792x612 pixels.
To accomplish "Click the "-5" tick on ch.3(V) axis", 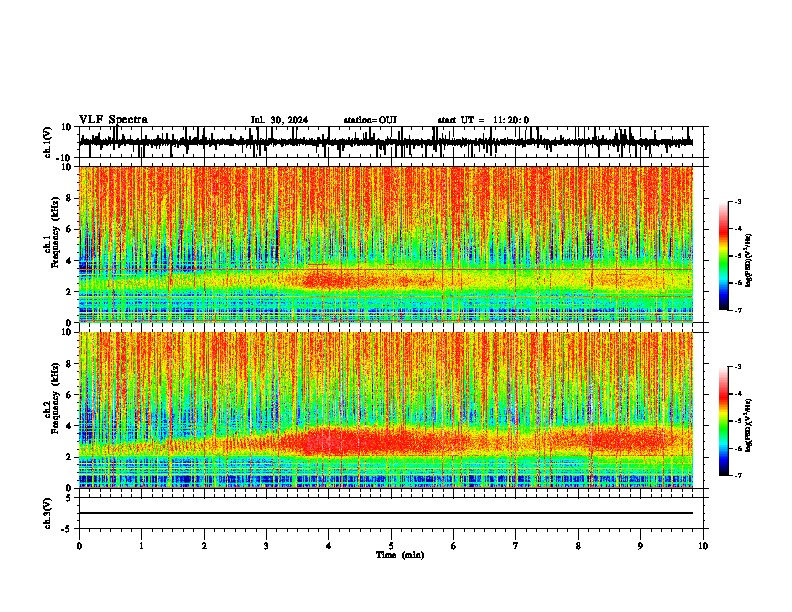I will [67, 529].
